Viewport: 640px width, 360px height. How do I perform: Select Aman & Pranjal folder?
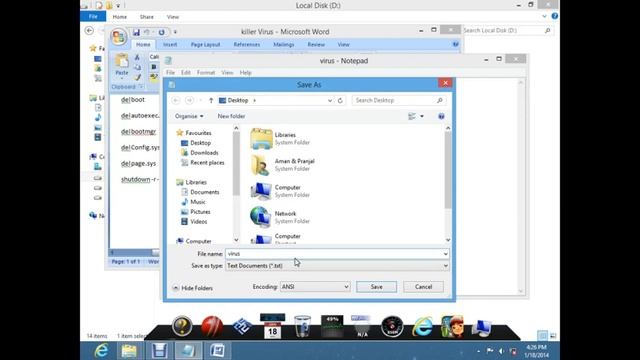[282, 164]
